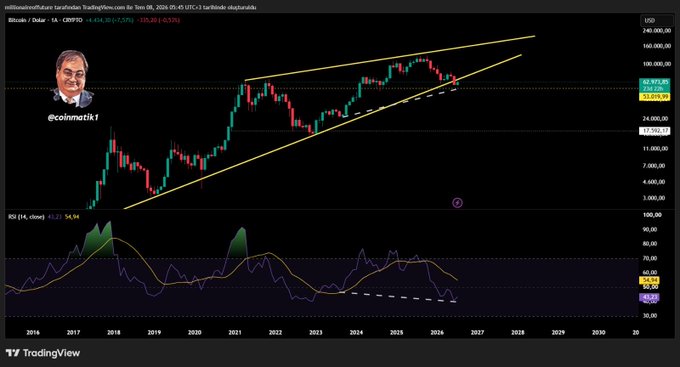Click the 2030 label on the time axis
This screenshot has width=680, height=367.
598,332
